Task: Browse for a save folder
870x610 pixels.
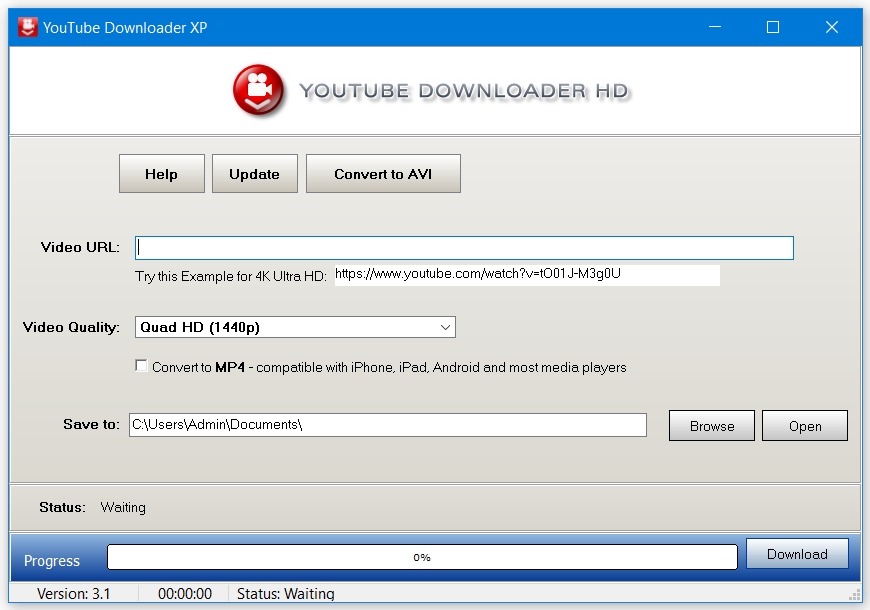Action: 712,426
